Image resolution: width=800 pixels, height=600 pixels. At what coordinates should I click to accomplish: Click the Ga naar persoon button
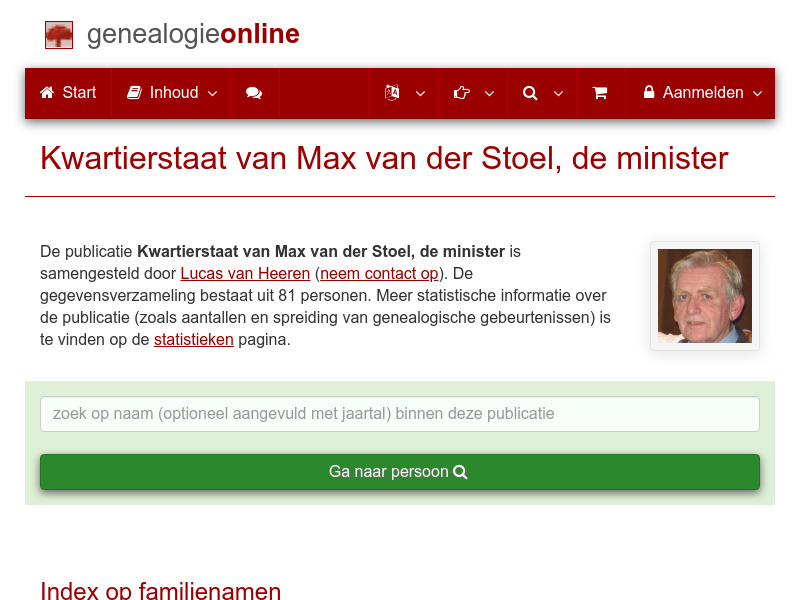[399, 471]
